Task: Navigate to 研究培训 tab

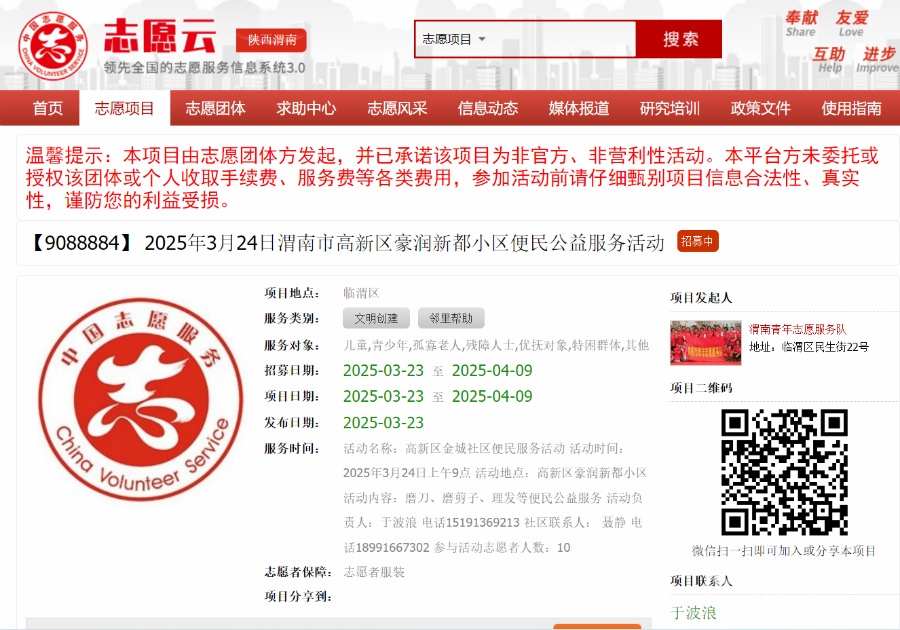Action: 670,108
